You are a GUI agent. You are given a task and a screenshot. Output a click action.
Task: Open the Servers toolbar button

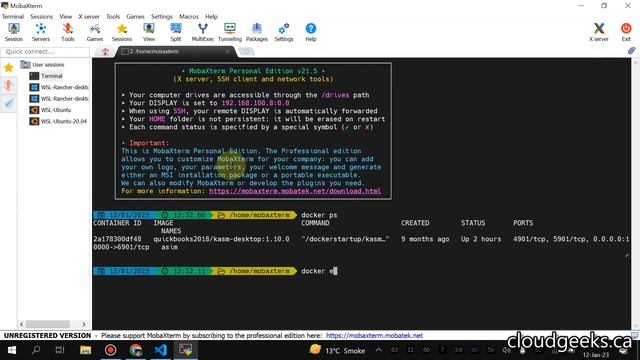point(41,32)
